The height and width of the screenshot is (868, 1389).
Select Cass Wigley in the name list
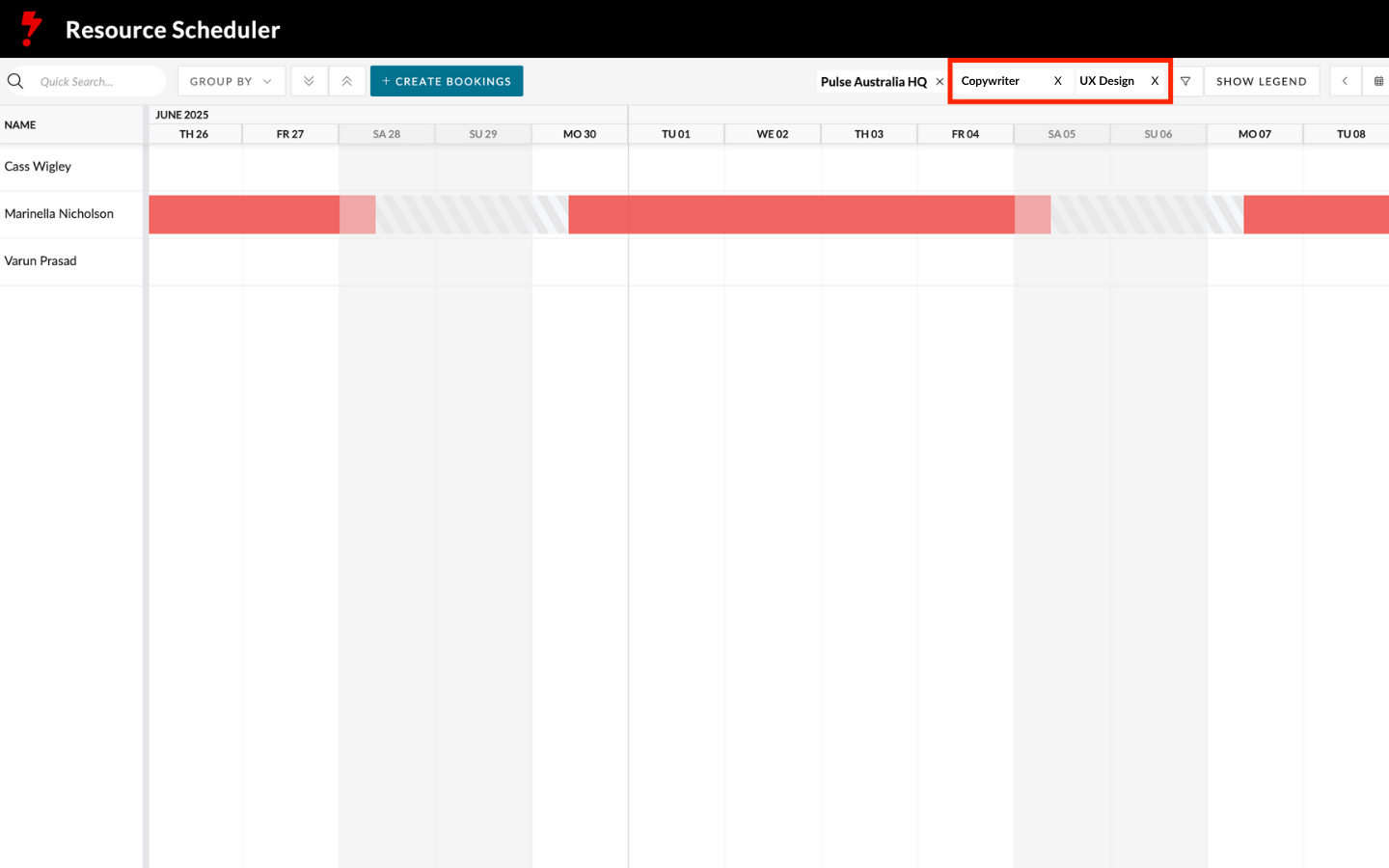[39, 167]
